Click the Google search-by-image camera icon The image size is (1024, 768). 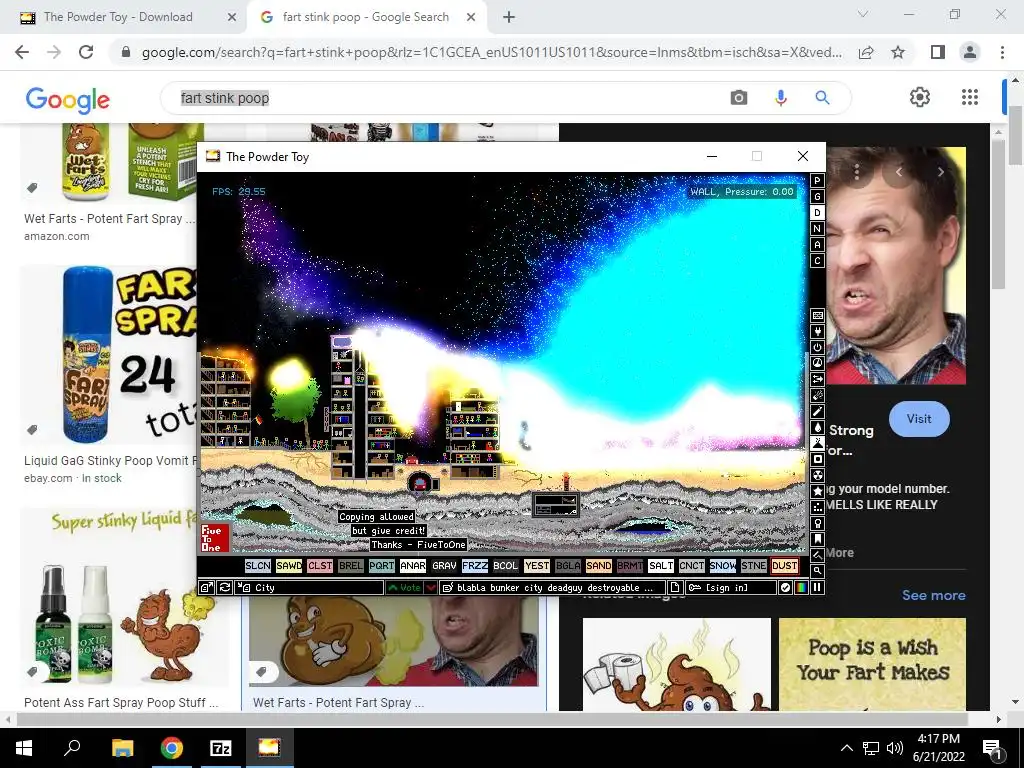(739, 98)
